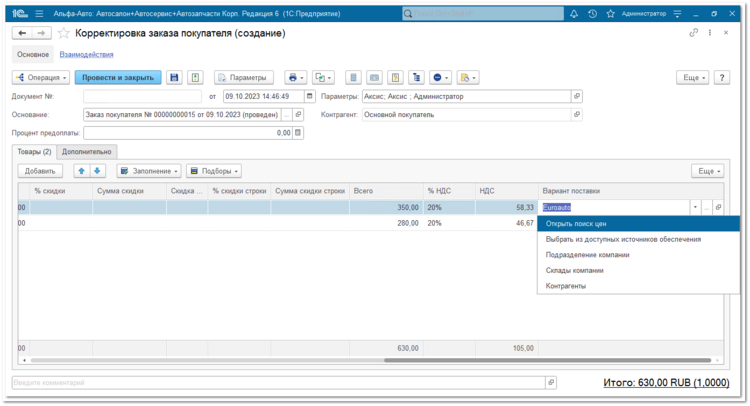Click the Провести и закрыть button

point(118,77)
